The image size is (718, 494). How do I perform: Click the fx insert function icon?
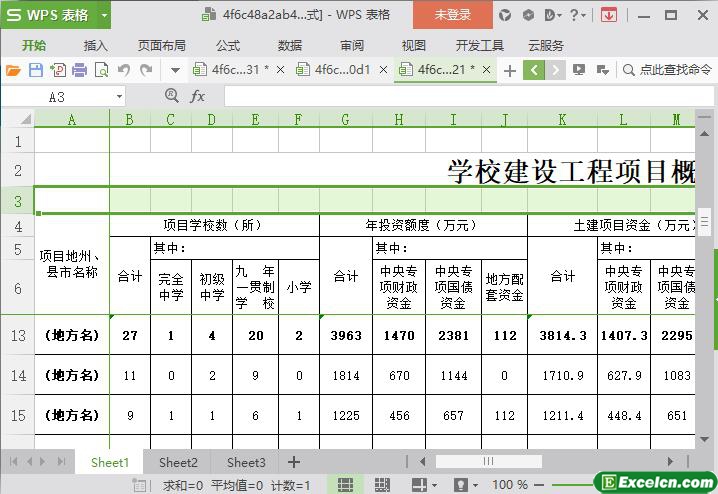pos(198,96)
